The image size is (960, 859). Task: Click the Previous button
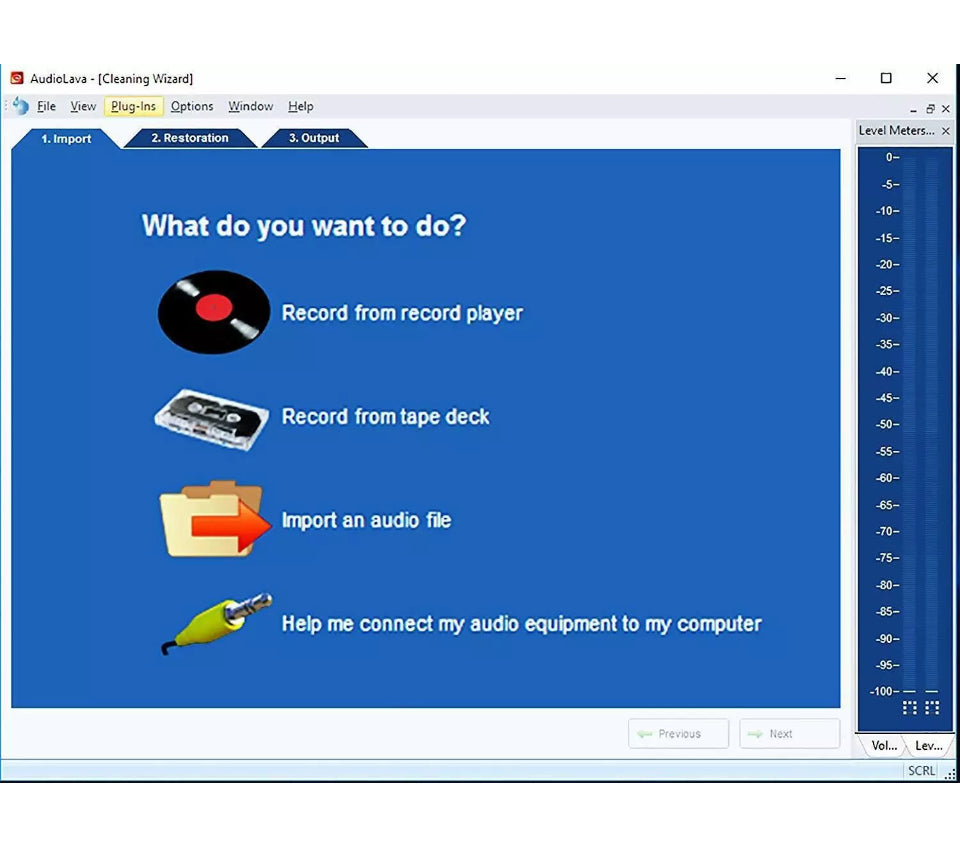click(678, 734)
